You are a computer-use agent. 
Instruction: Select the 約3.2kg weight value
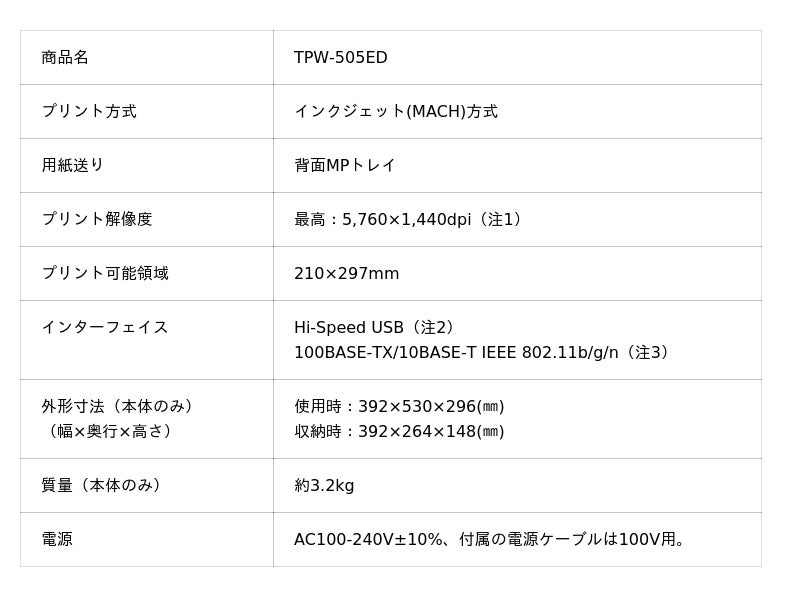[x=324, y=486]
